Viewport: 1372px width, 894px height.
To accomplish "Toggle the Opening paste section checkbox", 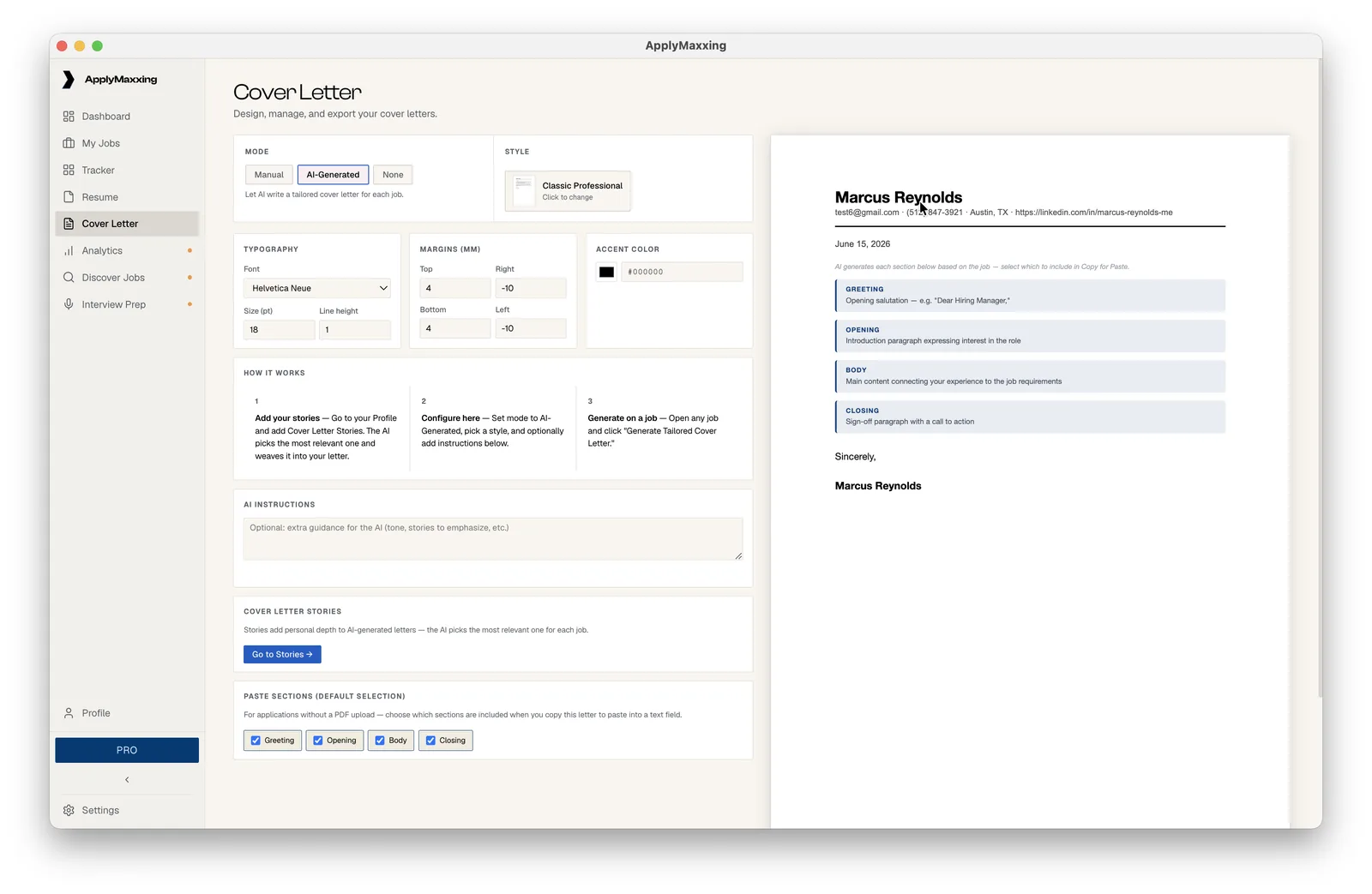I will point(318,741).
